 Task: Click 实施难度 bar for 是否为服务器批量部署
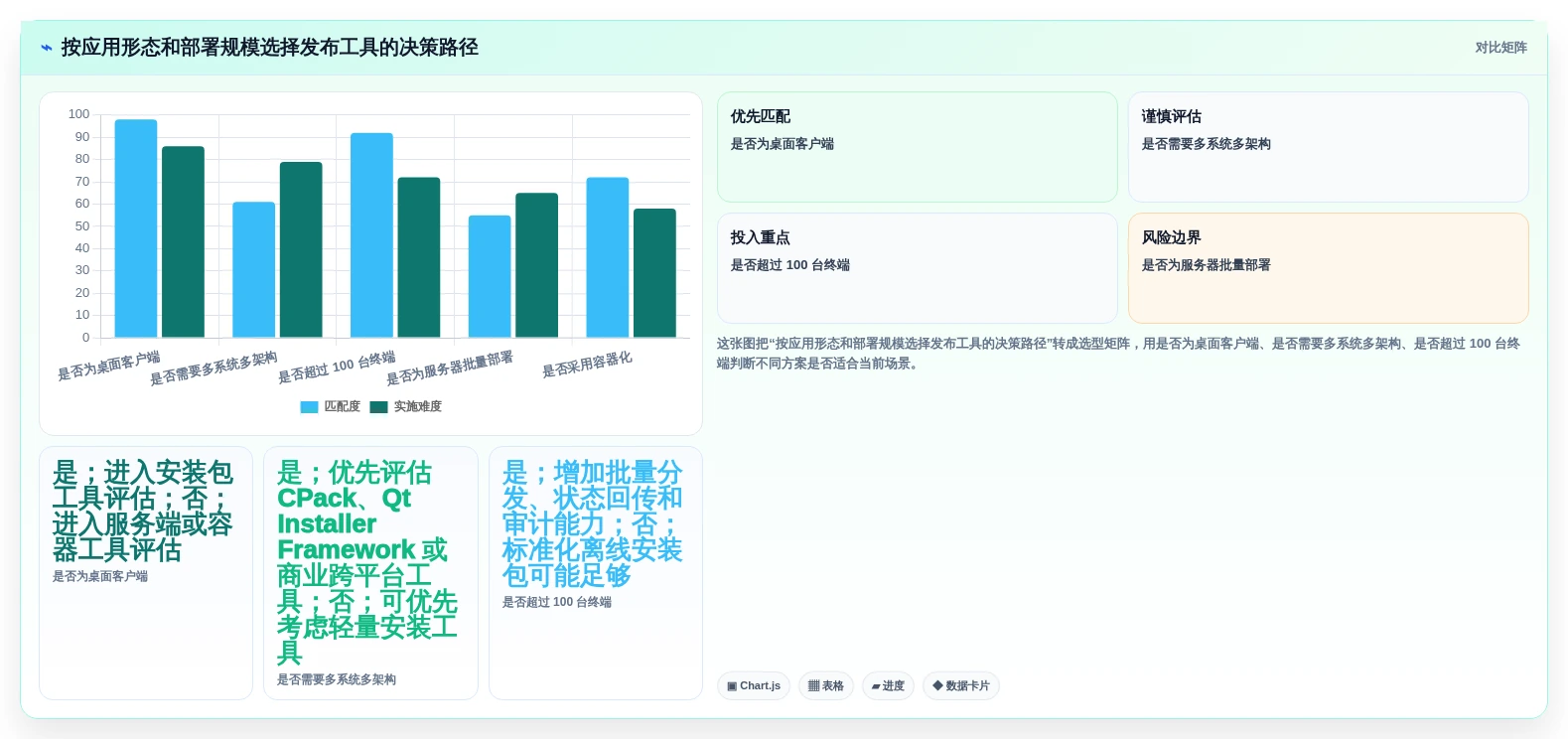(x=536, y=265)
